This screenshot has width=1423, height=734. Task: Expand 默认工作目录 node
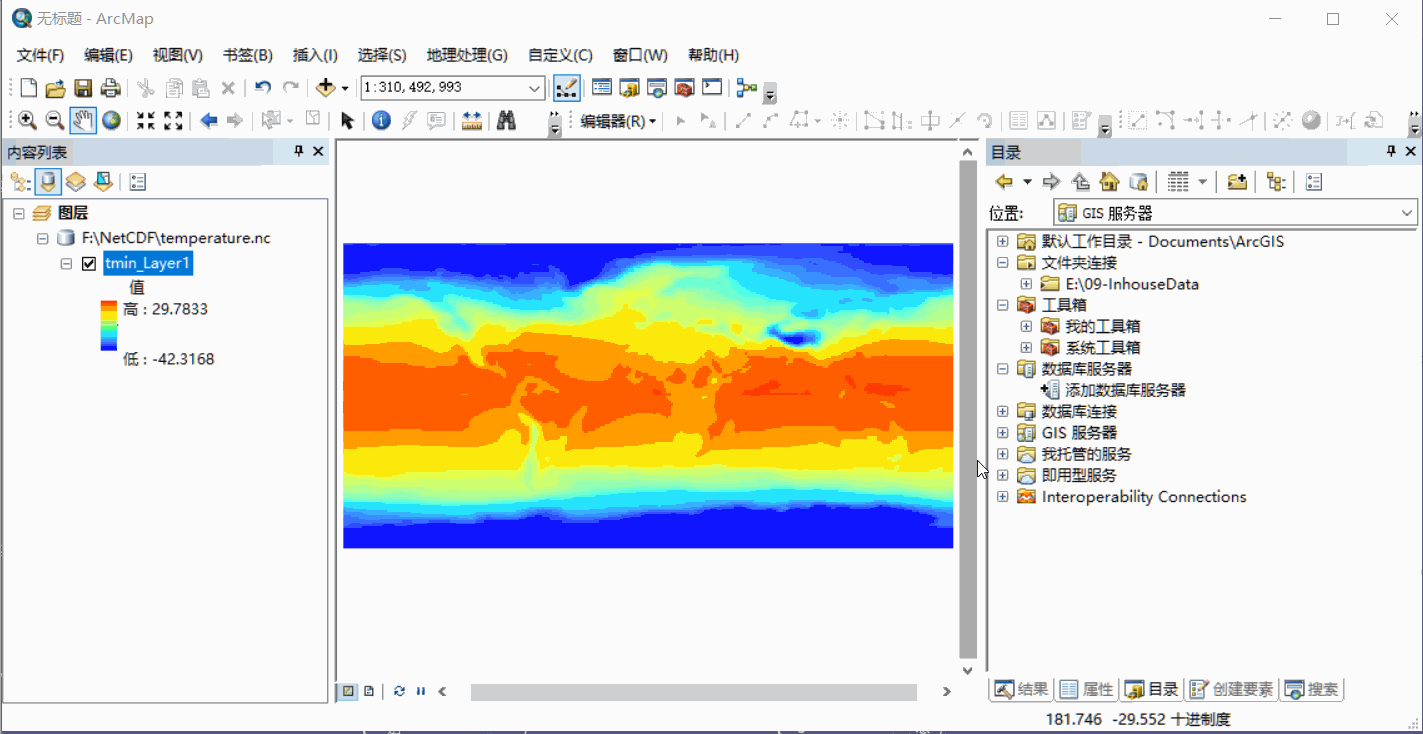point(1003,241)
